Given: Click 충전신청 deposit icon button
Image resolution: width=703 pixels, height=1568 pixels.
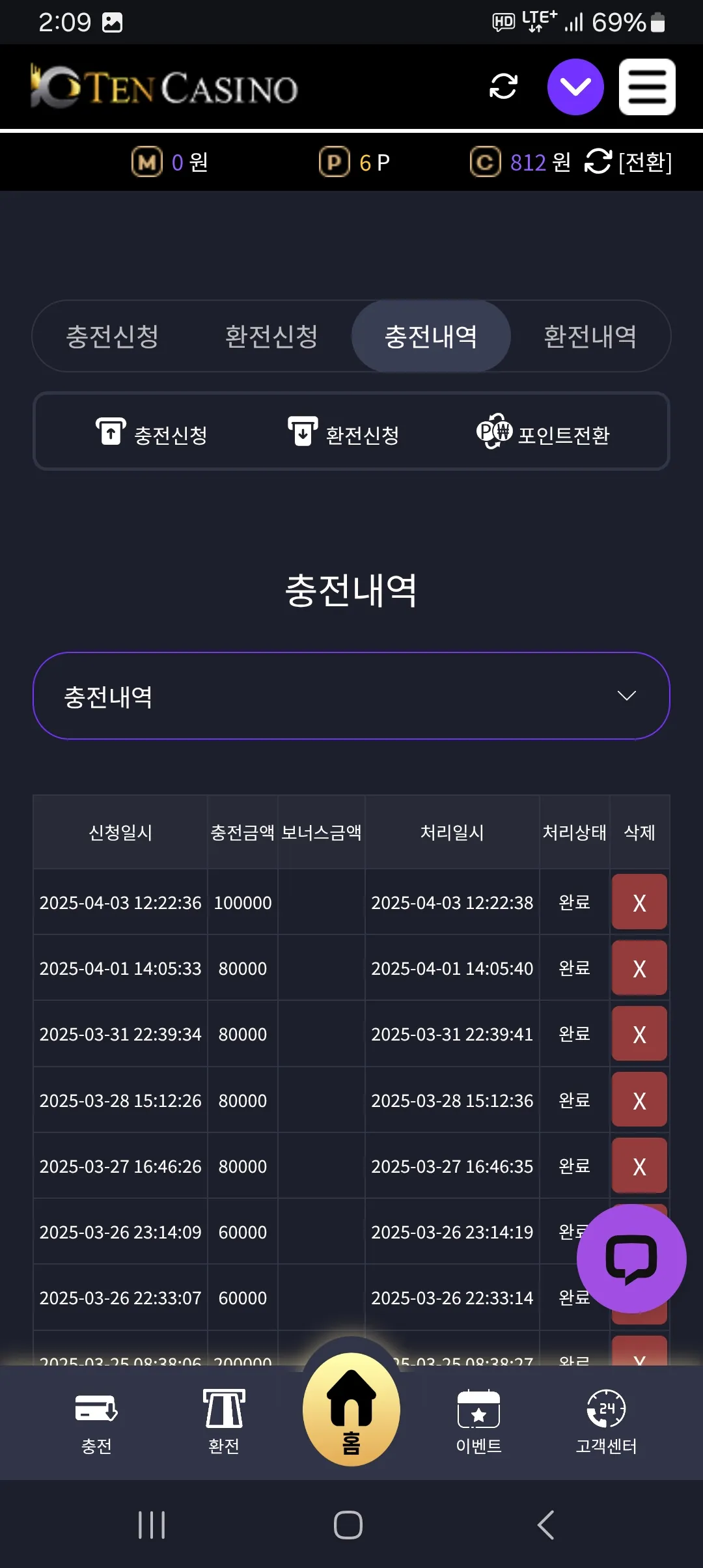Looking at the screenshot, I should pyautogui.click(x=152, y=434).
